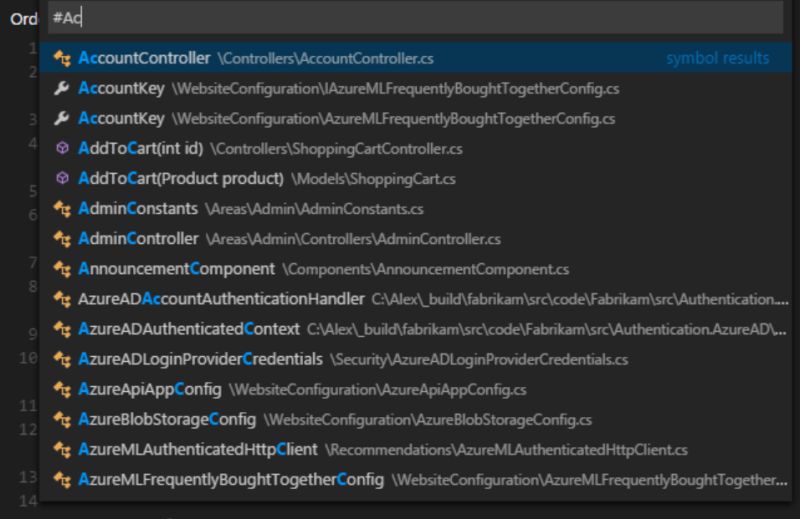
Task: Click the class icon beside AzureMLAuthenticatedHttpClient
Action: coord(62,450)
